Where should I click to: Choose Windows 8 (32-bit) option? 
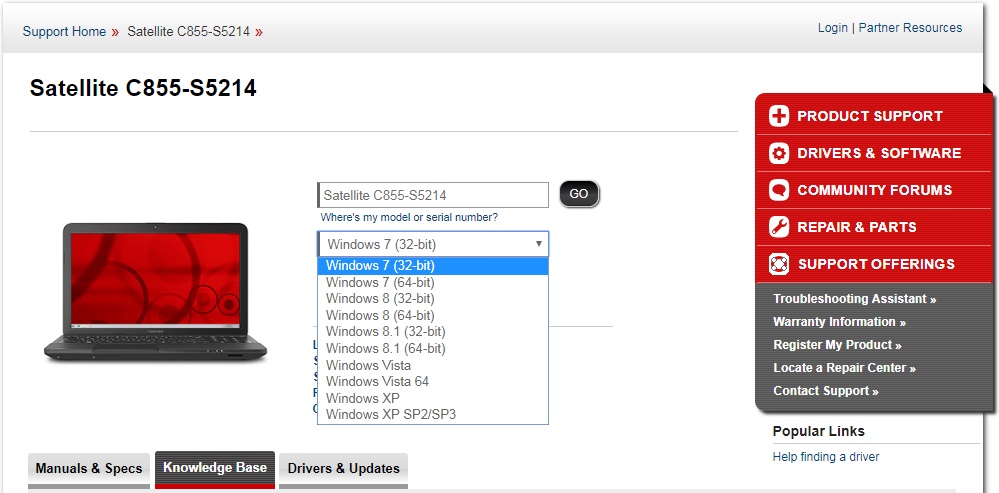pos(433,299)
